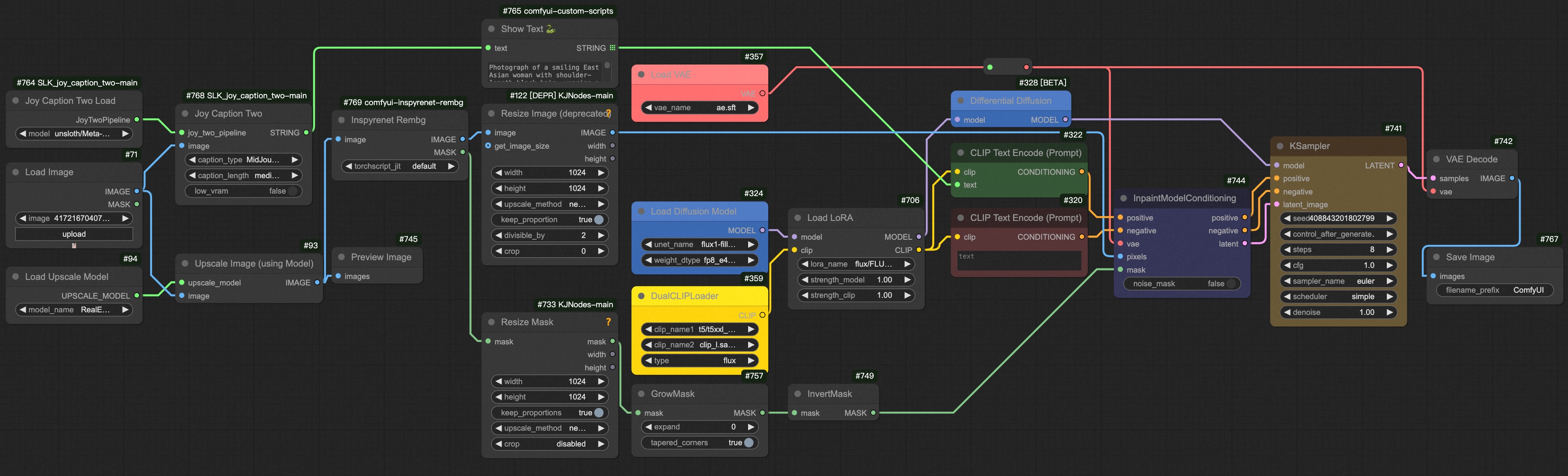Open unet_name selector in Load Diffusion Model

699,244
